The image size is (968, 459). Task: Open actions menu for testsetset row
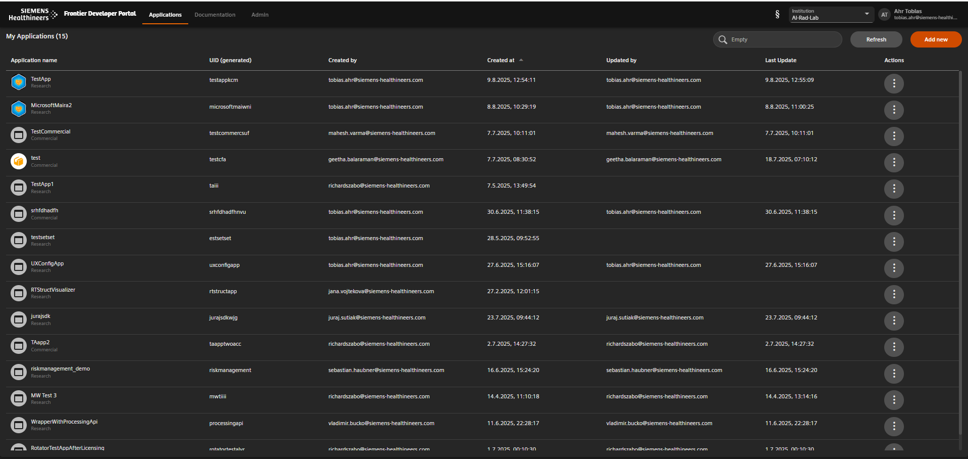tap(893, 241)
